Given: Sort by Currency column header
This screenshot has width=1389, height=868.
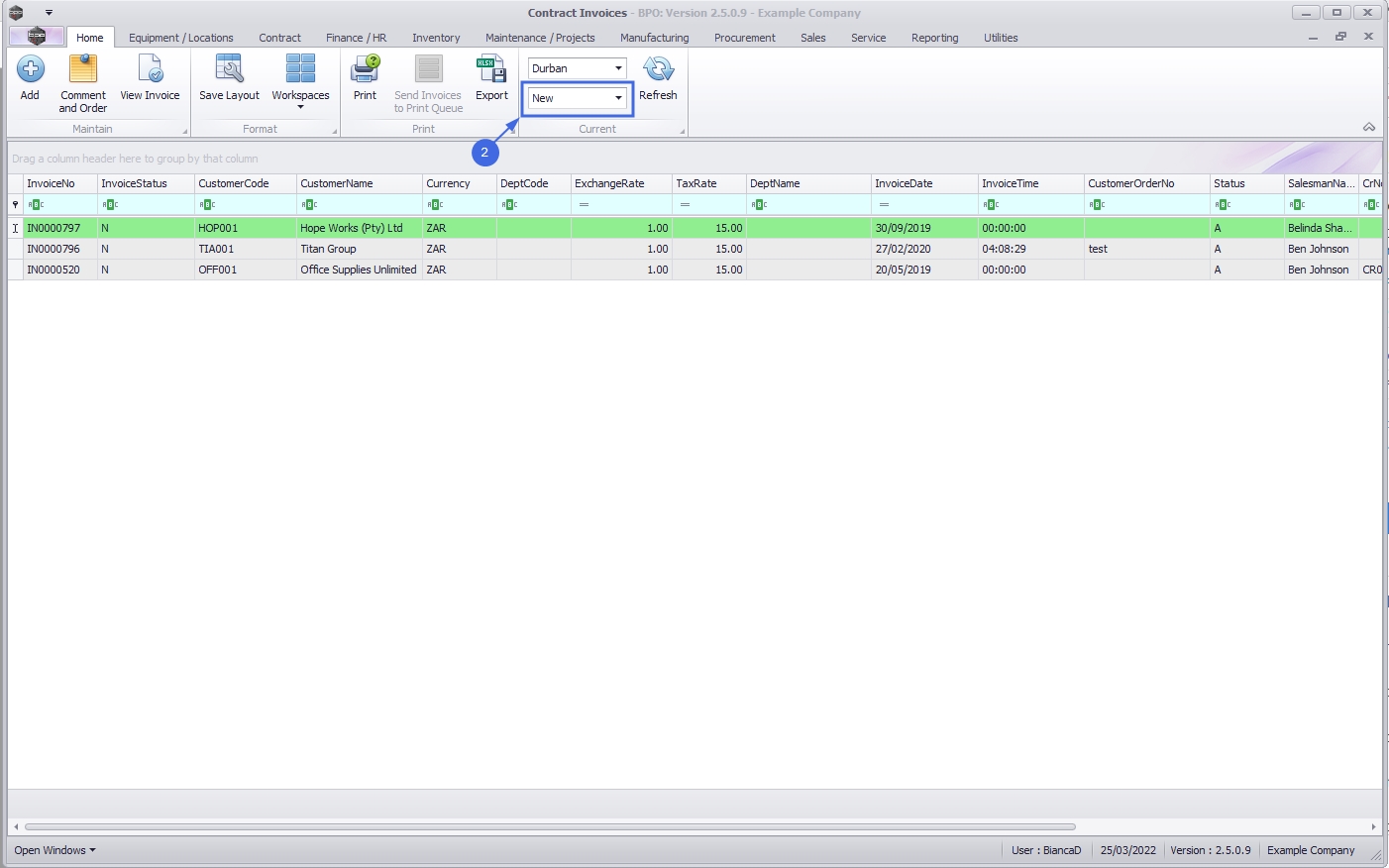Looking at the screenshot, I should tap(459, 183).
